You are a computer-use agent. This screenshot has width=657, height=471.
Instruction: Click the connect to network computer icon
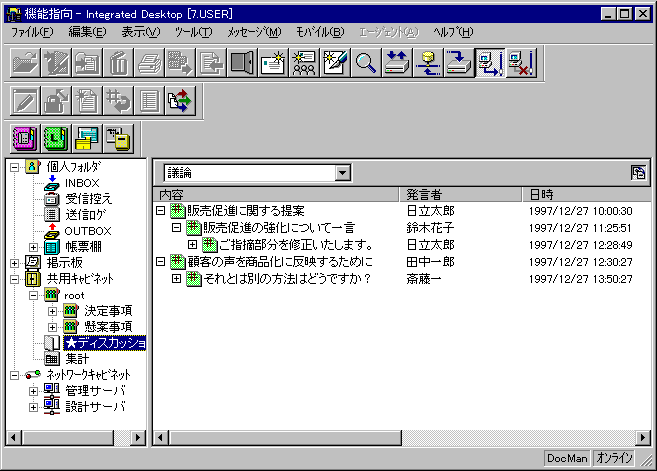pyautogui.click(x=490, y=63)
